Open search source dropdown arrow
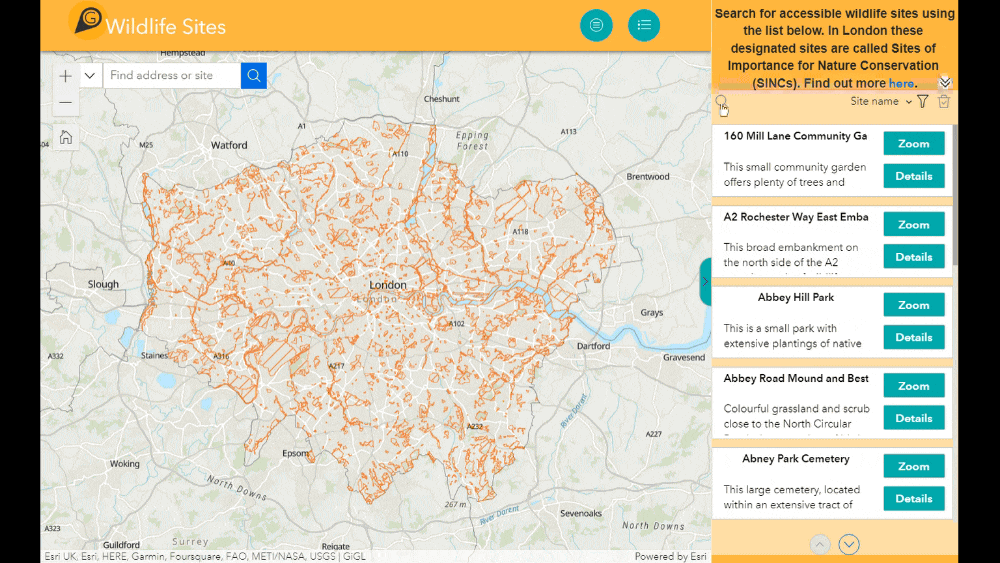The image size is (1000, 563). [x=90, y=75]
